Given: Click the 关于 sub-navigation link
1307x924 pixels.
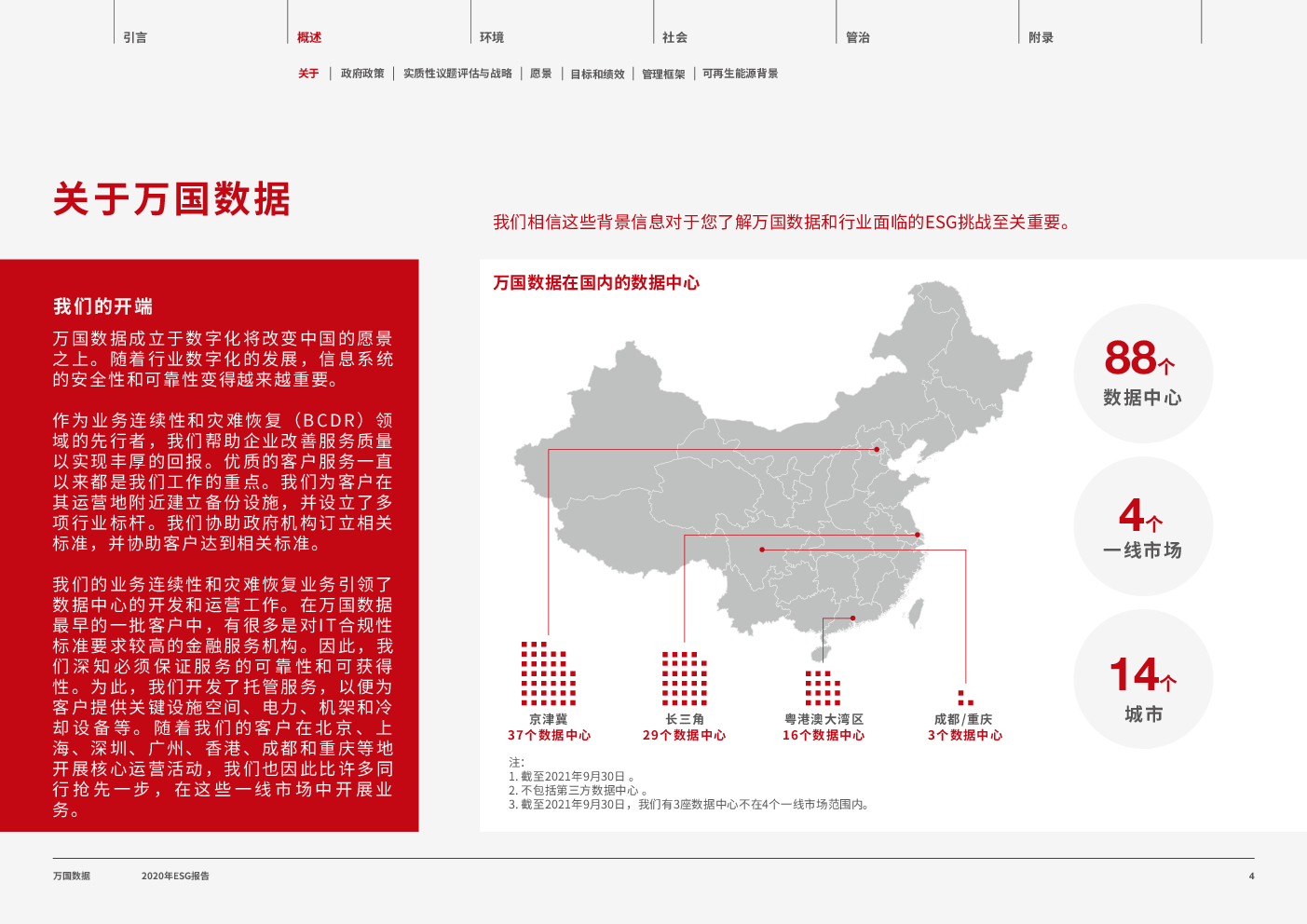Looking at the screenshot, I should (308, 74).
